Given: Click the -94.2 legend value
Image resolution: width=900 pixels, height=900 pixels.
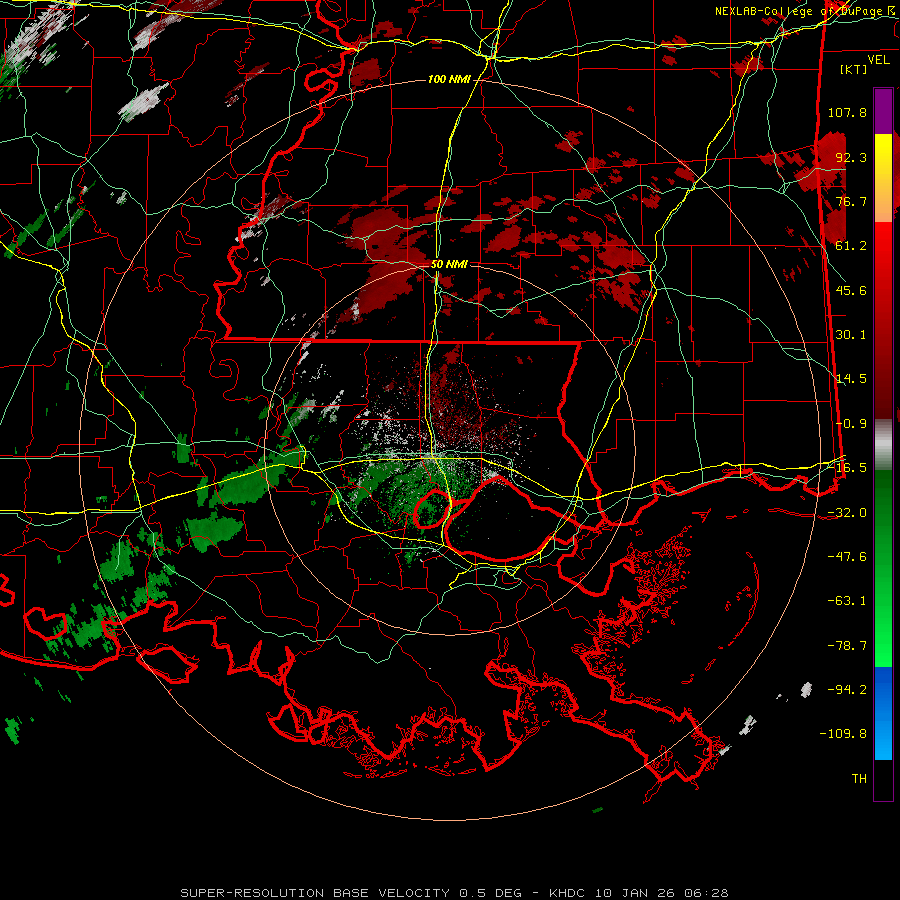Looking at the screenshot, I should coord(847,690).
